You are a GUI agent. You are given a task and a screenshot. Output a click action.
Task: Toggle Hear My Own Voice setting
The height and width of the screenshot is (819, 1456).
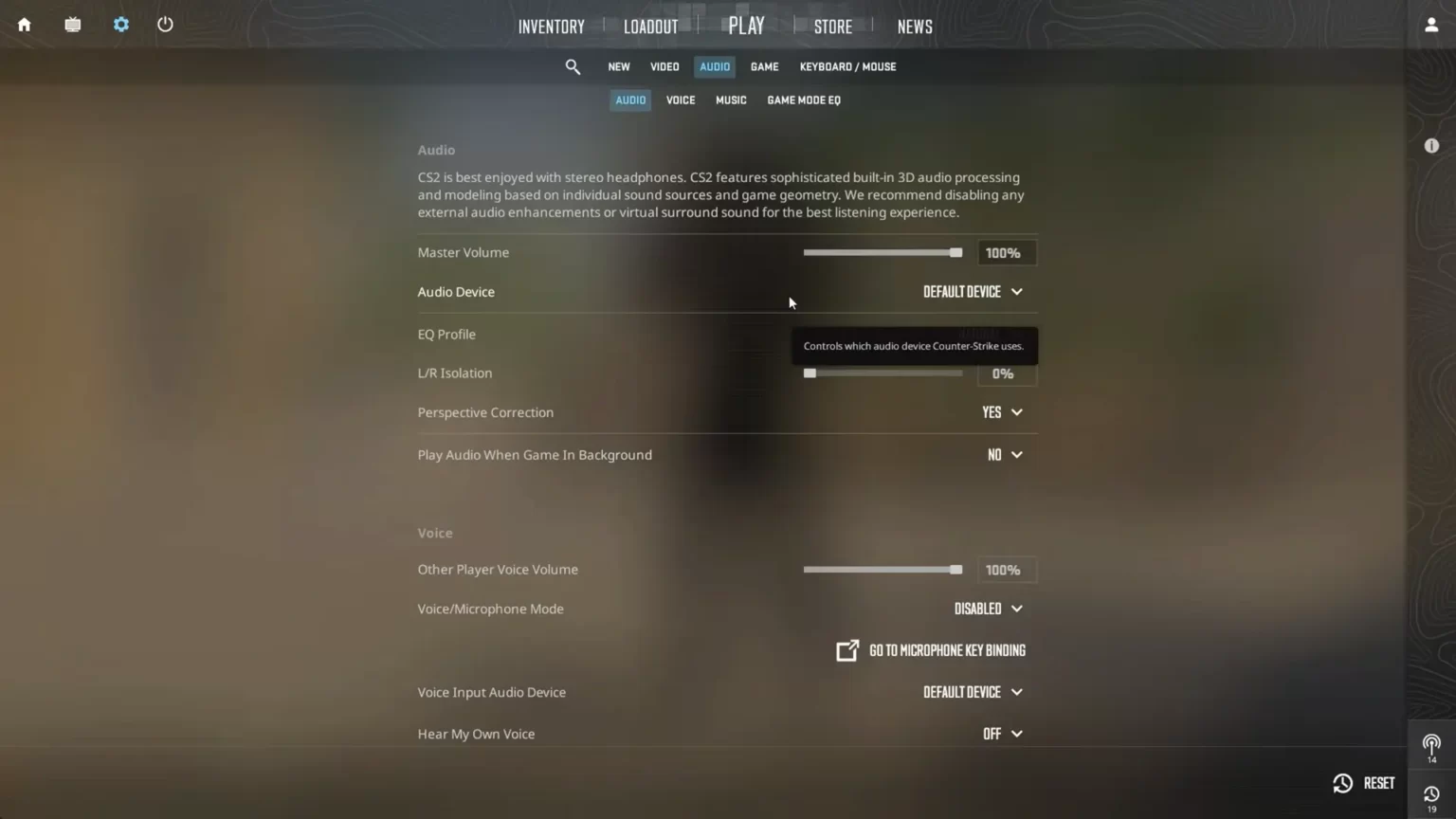pyautogui.click(x=1003, y=734)
